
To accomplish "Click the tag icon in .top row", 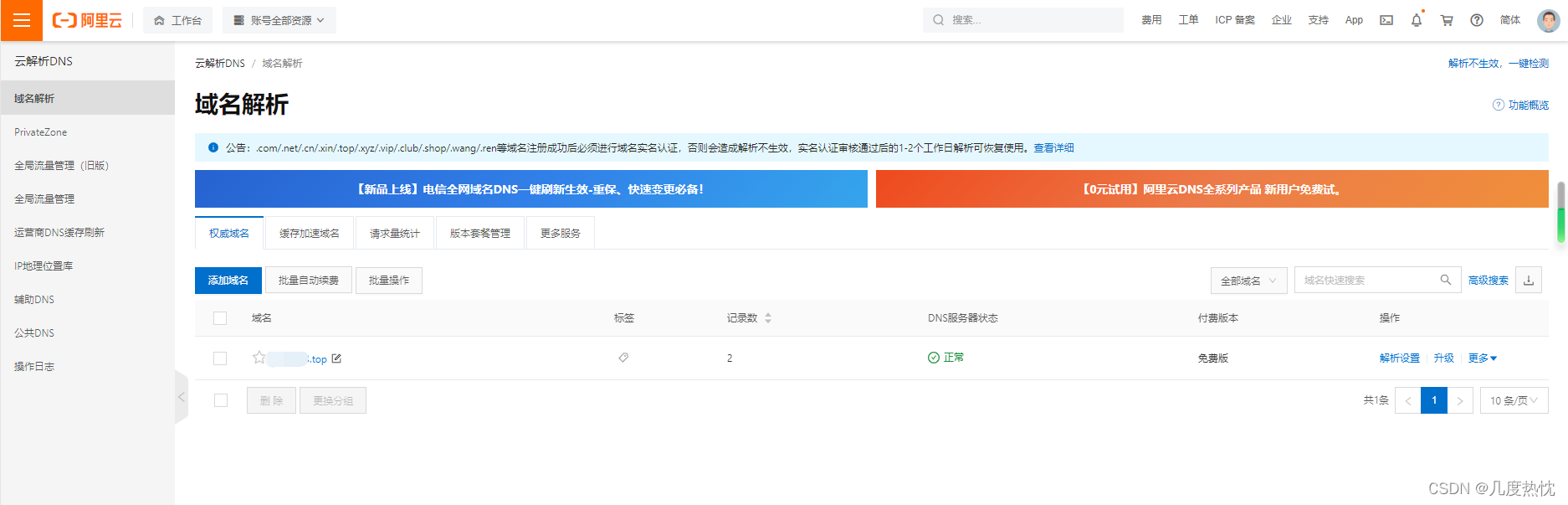I will pyautogui.click(x=623, y=358).
